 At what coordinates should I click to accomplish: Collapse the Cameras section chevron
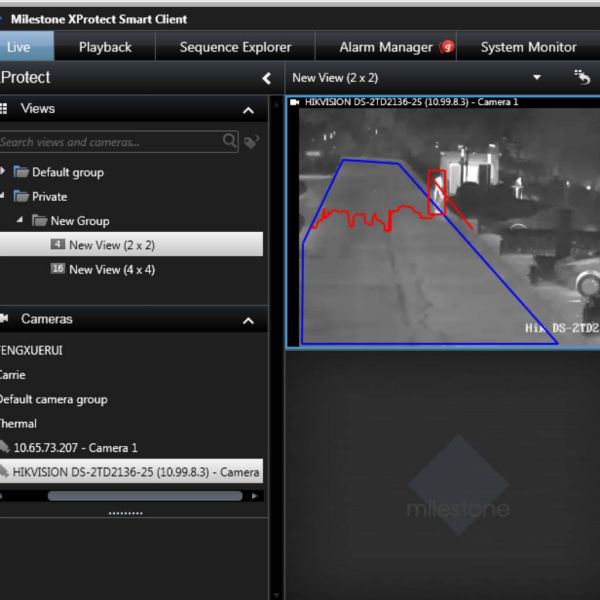click(248, 320)
